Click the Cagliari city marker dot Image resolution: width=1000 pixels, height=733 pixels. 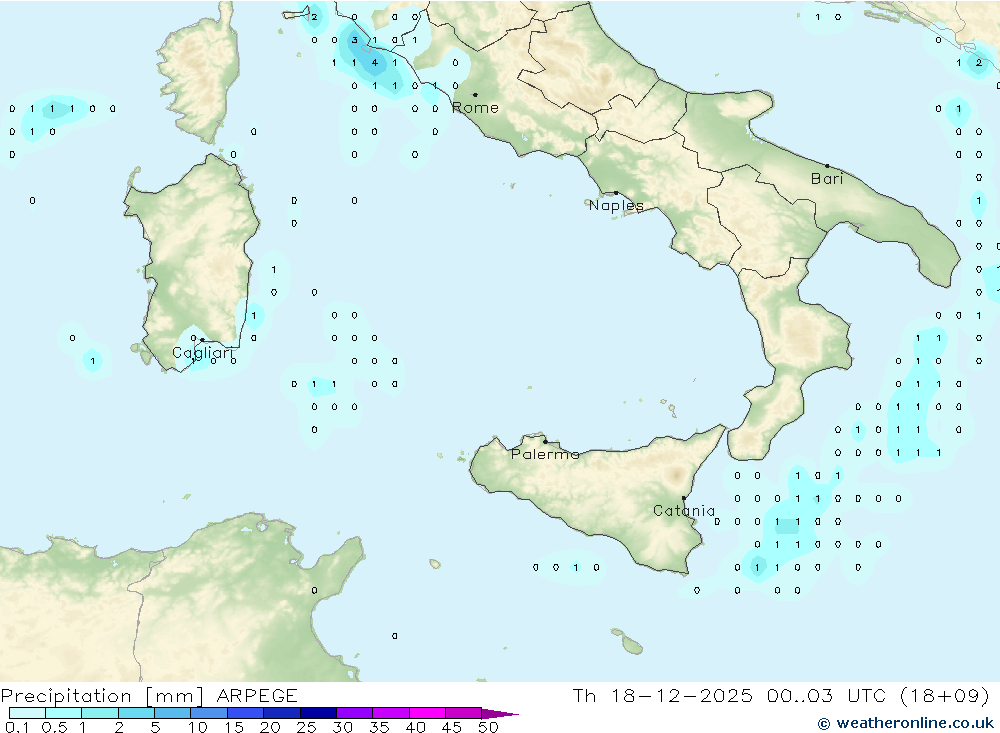(x=202, y=340)
